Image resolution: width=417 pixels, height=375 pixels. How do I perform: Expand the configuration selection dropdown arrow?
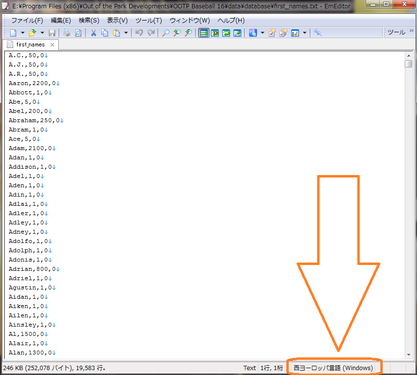262,33
